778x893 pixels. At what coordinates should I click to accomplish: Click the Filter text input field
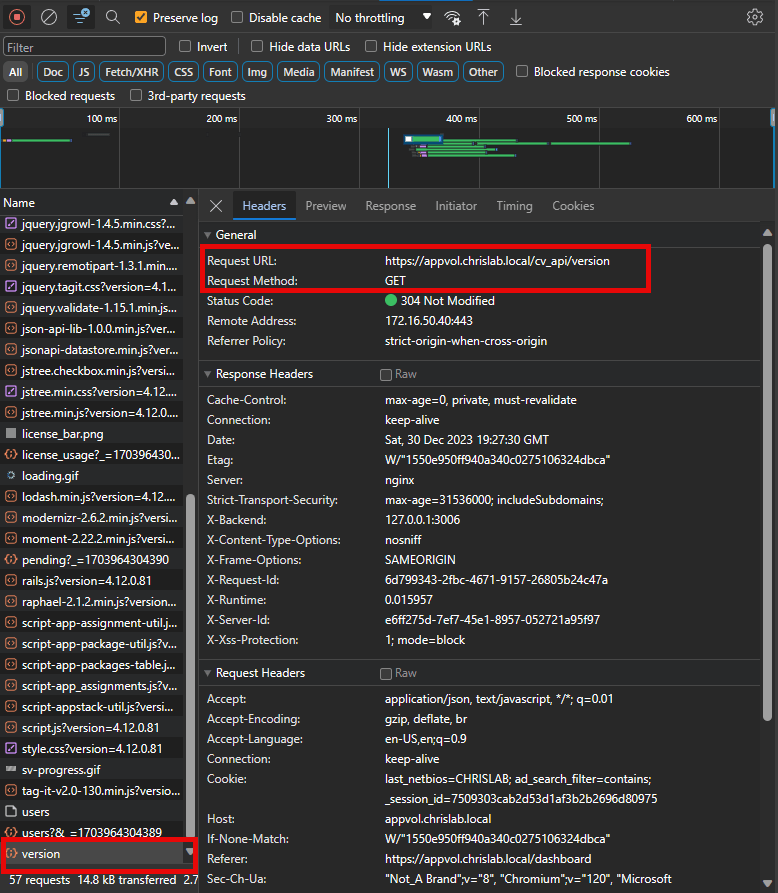(x=85, y=47)
